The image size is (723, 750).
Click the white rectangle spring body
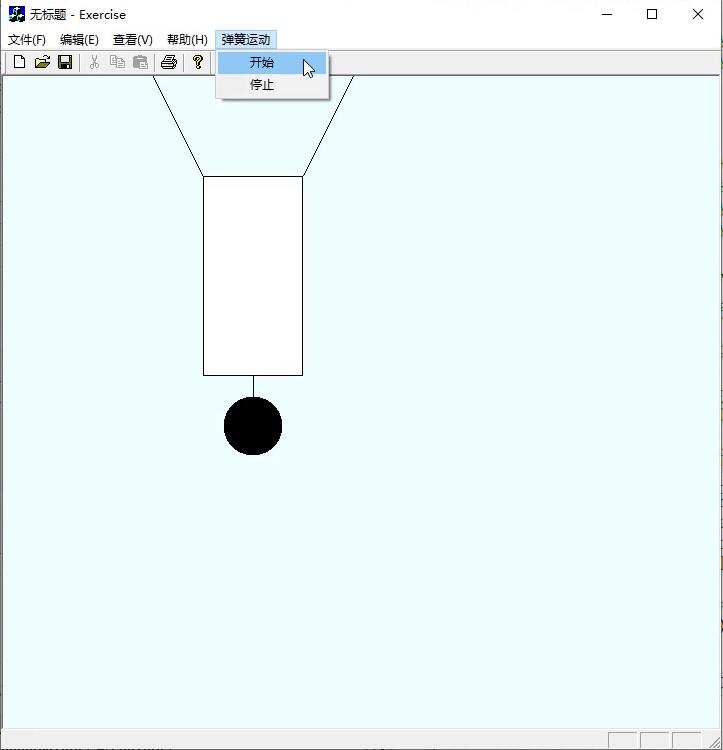point(253,276)
